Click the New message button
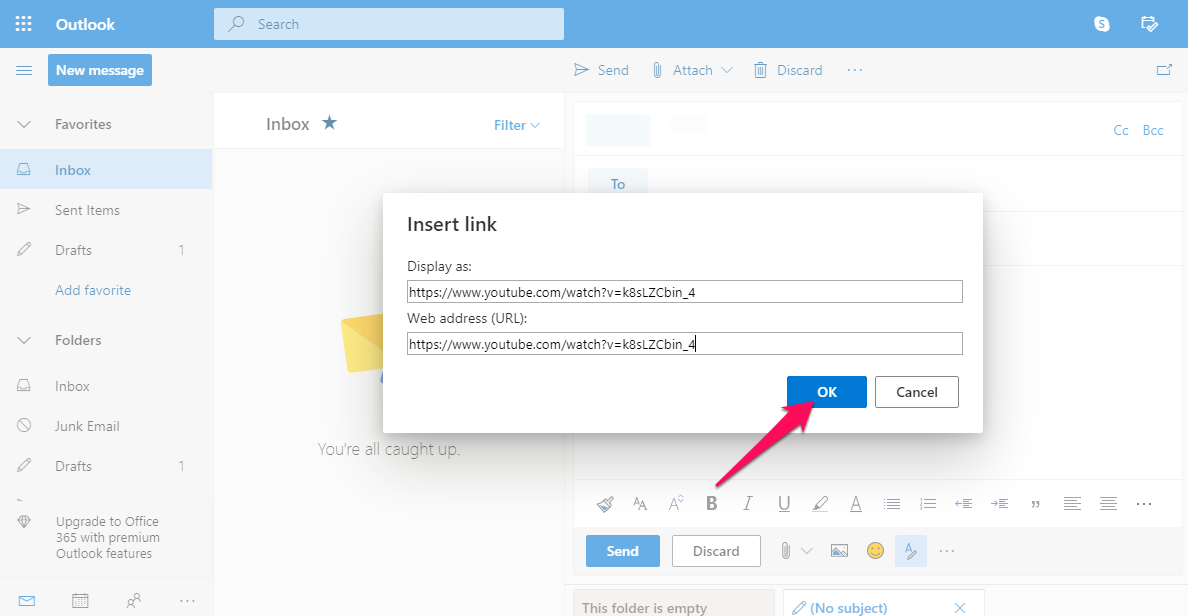Screen dimensions: 1188x616 (x=100, y=70)
